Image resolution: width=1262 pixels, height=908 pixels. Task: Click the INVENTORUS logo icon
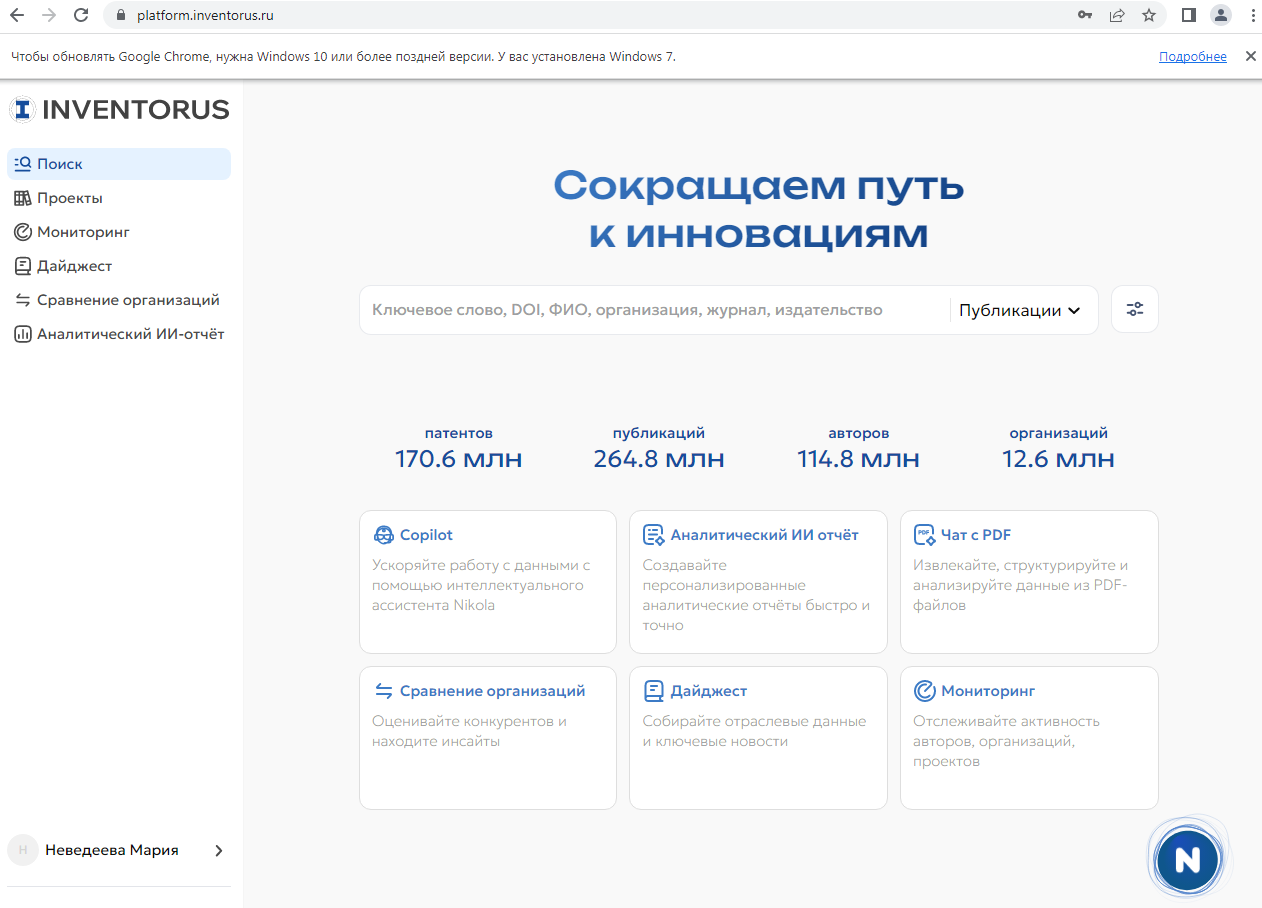pos(21,110)
